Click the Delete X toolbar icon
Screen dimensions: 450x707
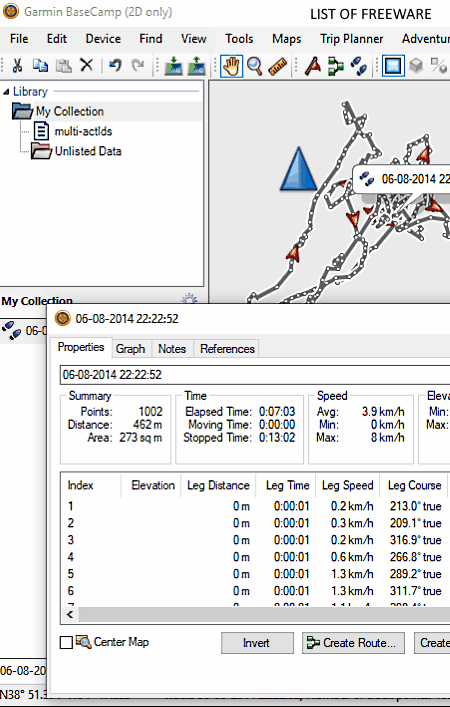(x=86, y=65)
